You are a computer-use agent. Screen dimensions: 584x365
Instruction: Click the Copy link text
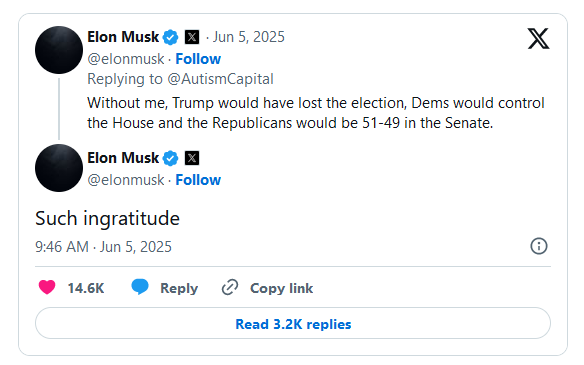coord(282,288)
